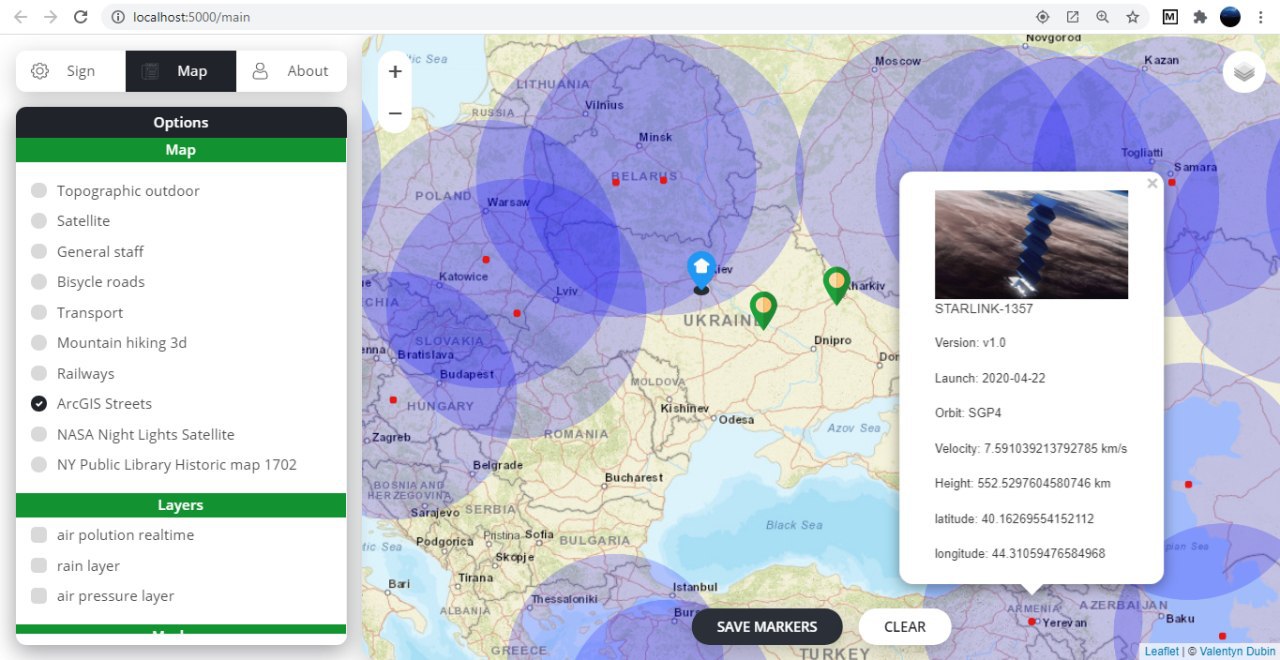Screen dimensions: 1280x660
Task: Click the Orbit: SGP4 text
Action: coord(968,414)
